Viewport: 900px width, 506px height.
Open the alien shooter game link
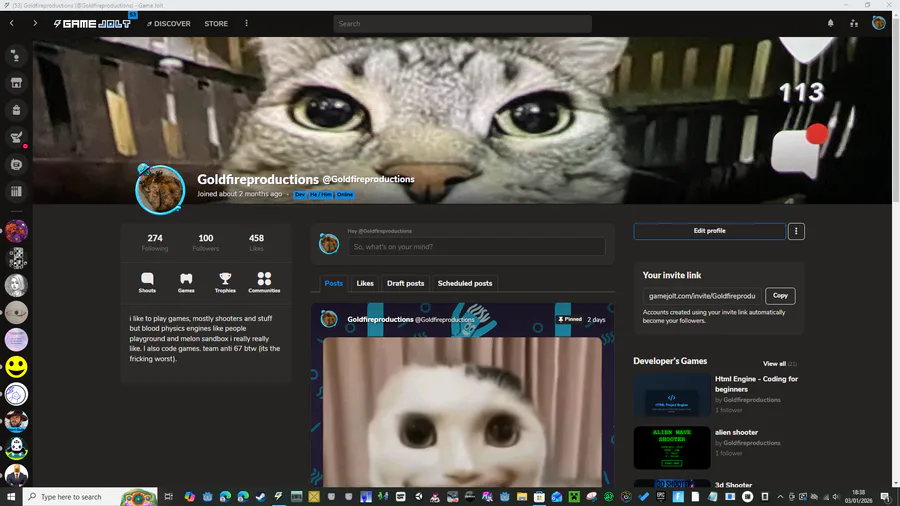tap(736, 433)
